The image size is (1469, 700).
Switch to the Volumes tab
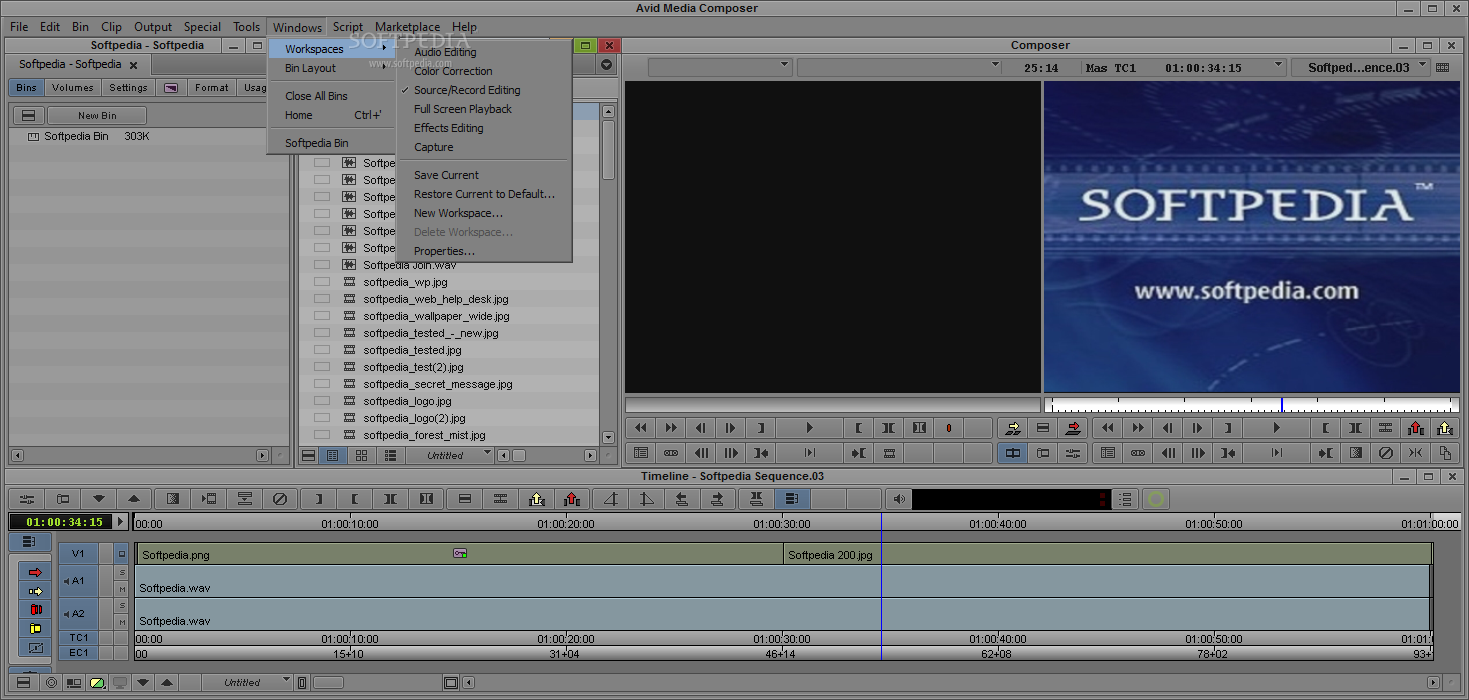[73, 88]
